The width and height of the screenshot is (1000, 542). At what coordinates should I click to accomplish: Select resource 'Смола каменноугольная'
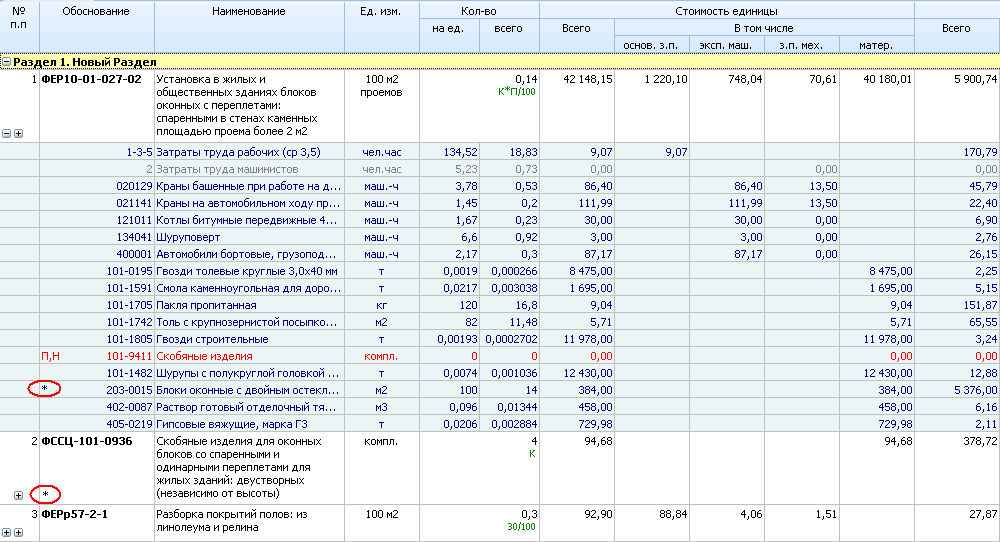click(500, 288)
